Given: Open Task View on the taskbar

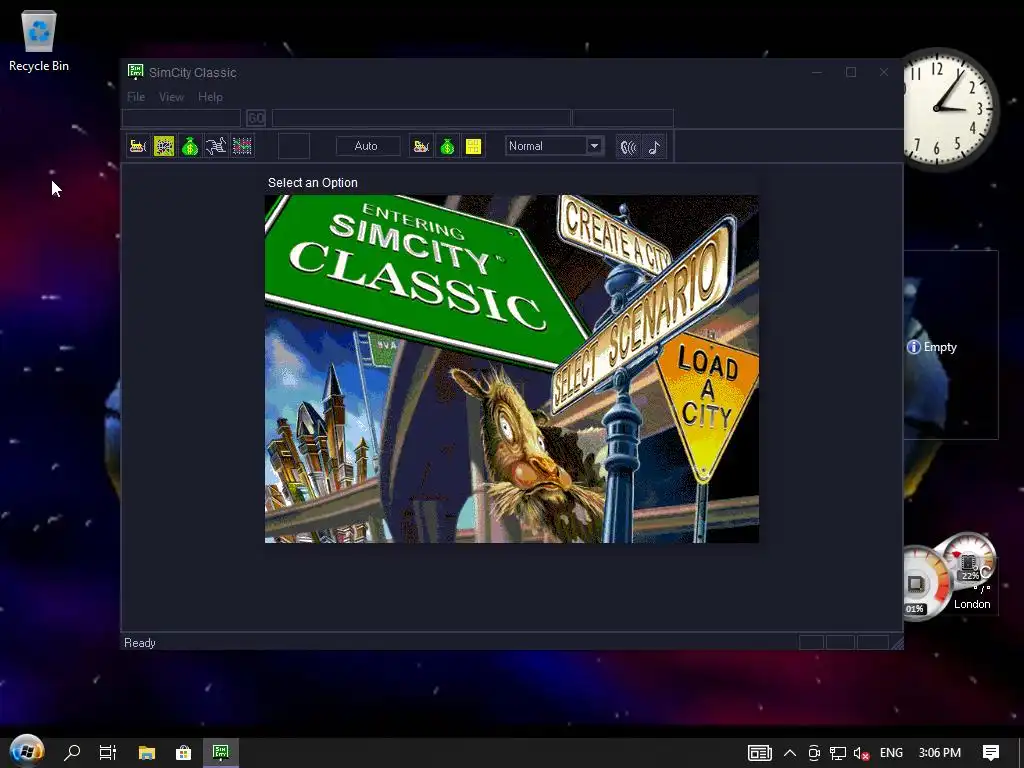Looking at the screenshot, I should [108, 753].
